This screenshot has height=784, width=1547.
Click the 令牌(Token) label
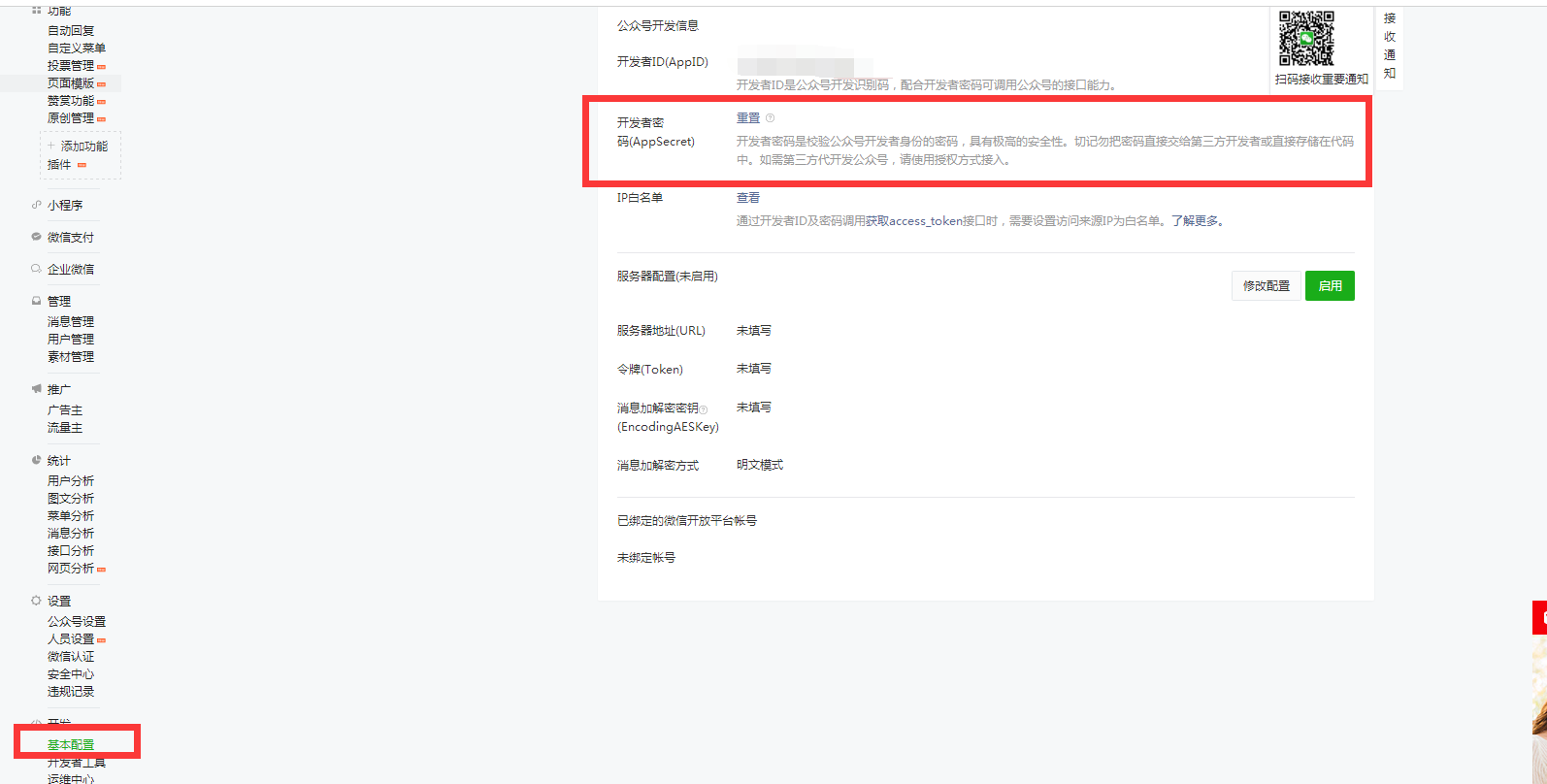coord(650,370)
